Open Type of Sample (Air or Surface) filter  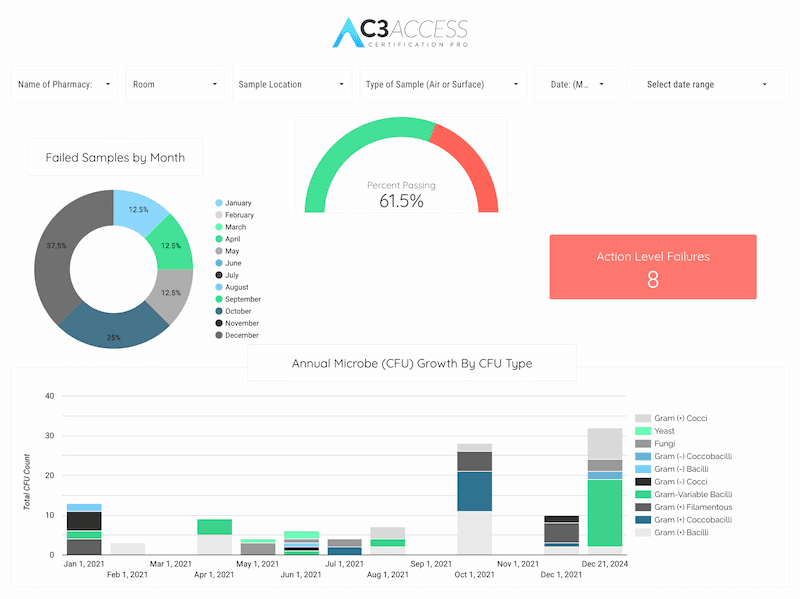[x=443, y=84]
